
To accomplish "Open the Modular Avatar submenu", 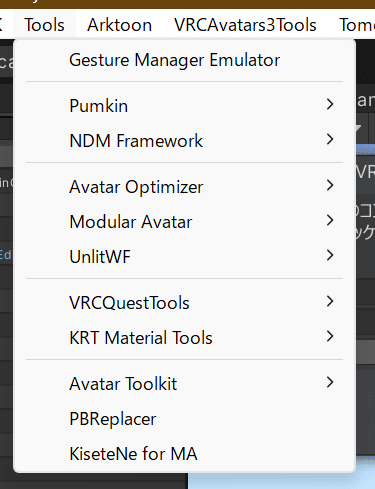I will point(184,222).
